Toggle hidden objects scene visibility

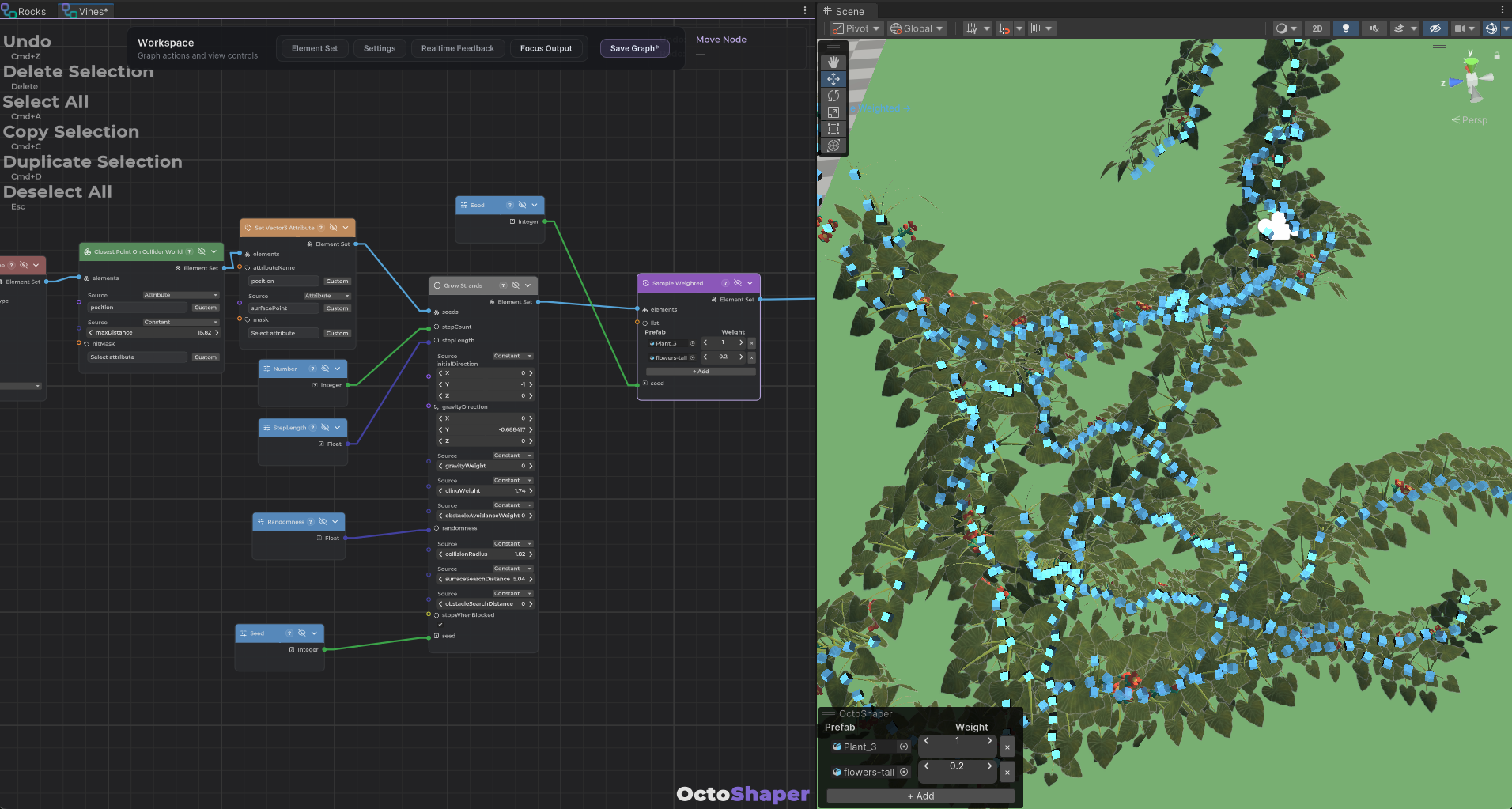pos(1435,28)
